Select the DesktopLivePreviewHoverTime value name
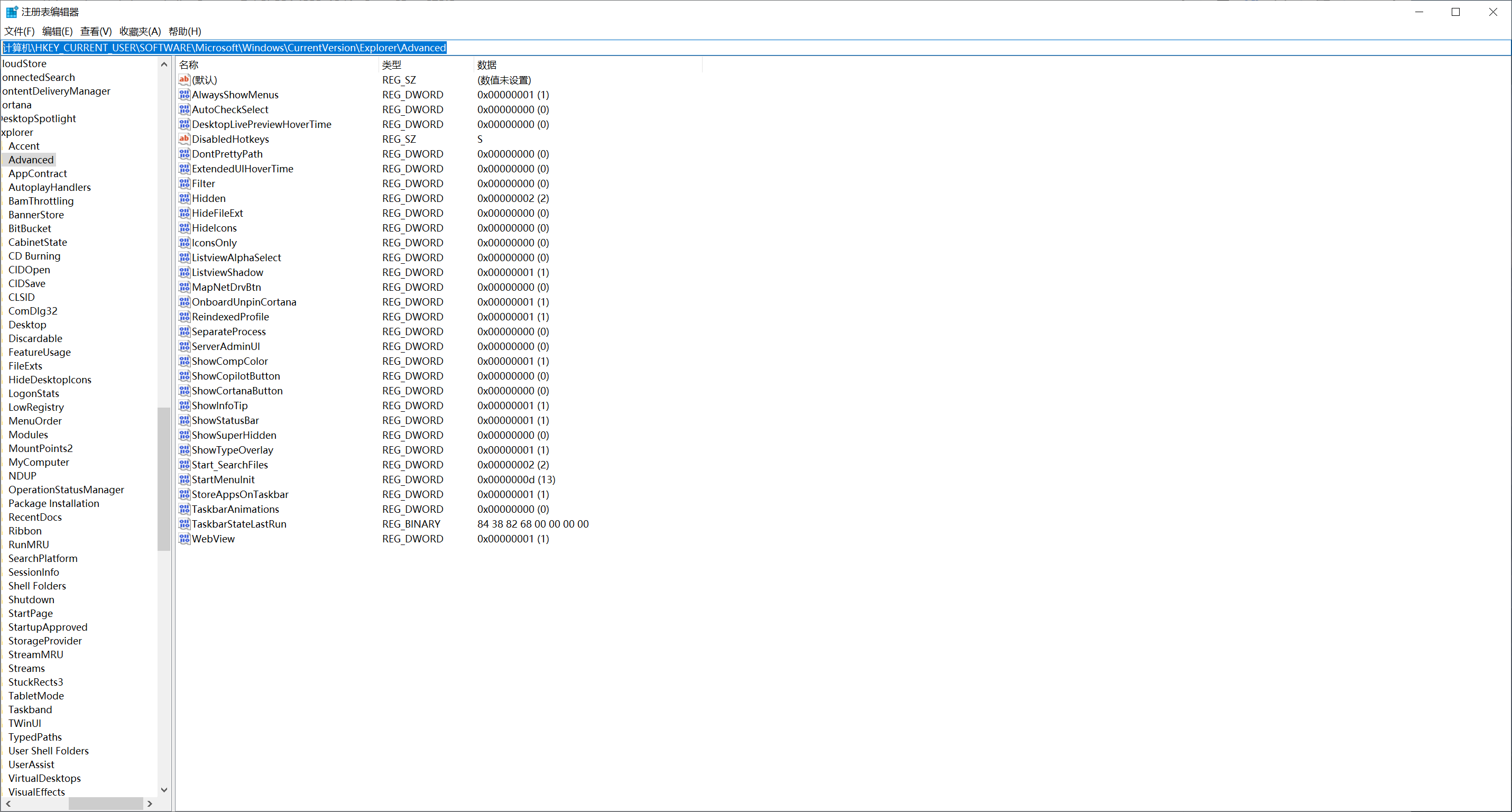Viewport: 1512px width, 812px height. tap(262, 124)
